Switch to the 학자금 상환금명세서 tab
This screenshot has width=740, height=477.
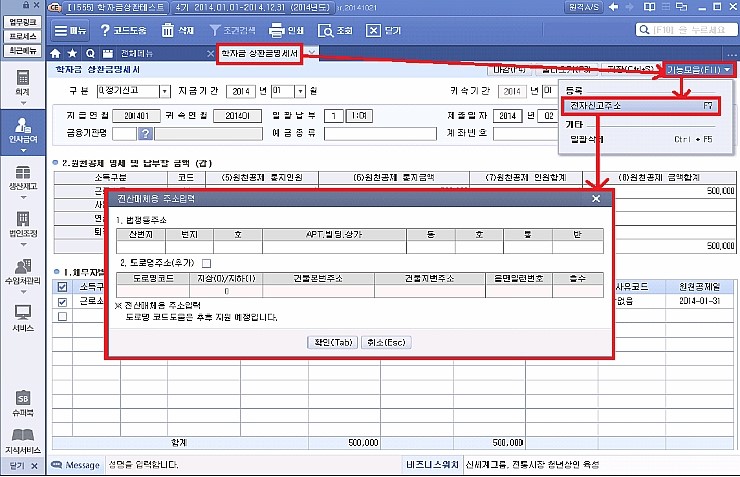point(260,53)
